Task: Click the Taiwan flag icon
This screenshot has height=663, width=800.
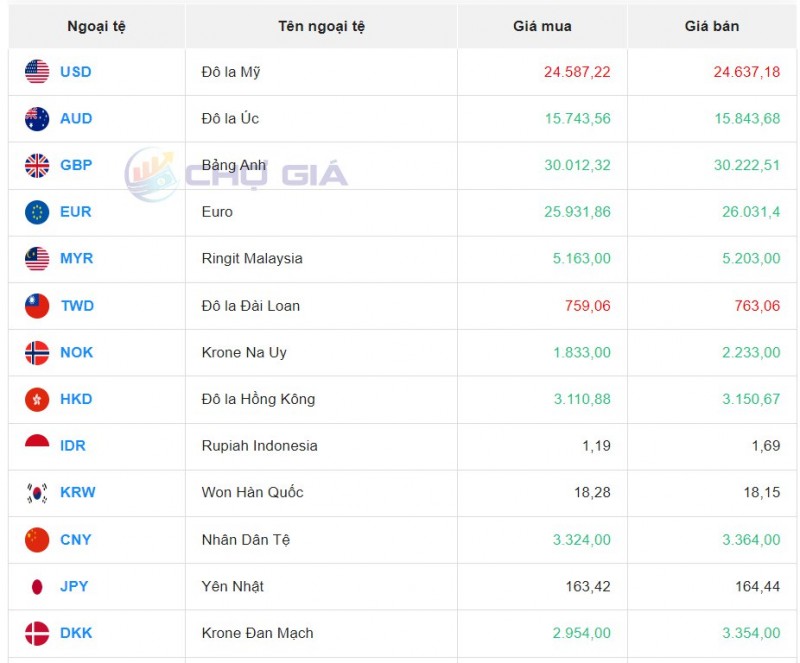Action: (37, 306)
